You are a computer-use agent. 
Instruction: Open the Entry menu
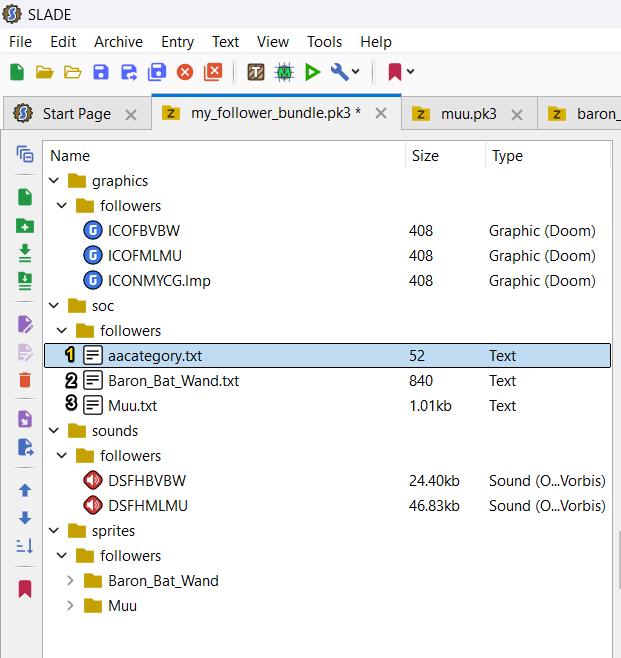tap(177, 42)
